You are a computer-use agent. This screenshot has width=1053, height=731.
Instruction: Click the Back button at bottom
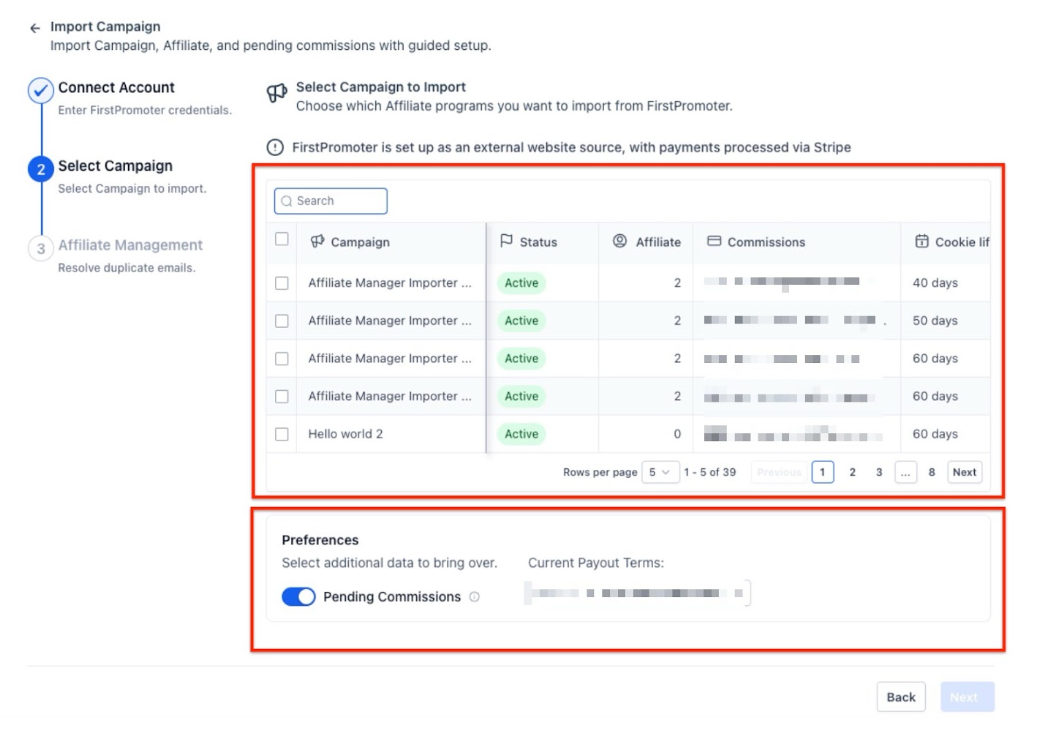point(901,697)
